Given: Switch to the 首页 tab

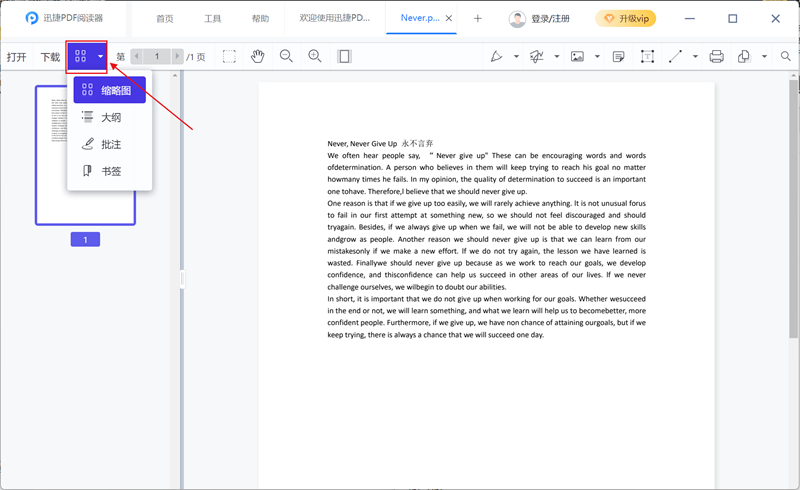Looking at the screenshot, I should tap(165, 19).
